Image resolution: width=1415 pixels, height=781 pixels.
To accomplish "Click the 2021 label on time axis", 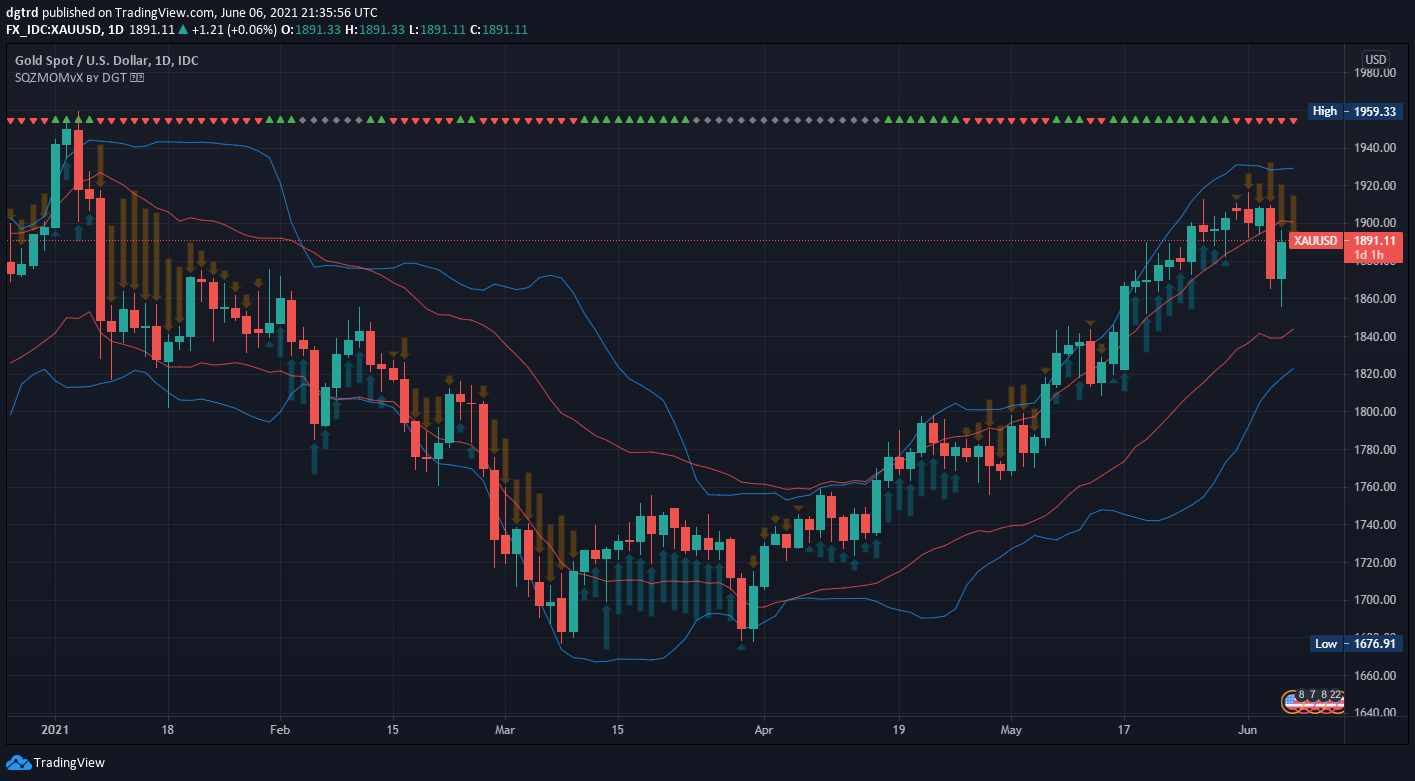I will [54, 730].
